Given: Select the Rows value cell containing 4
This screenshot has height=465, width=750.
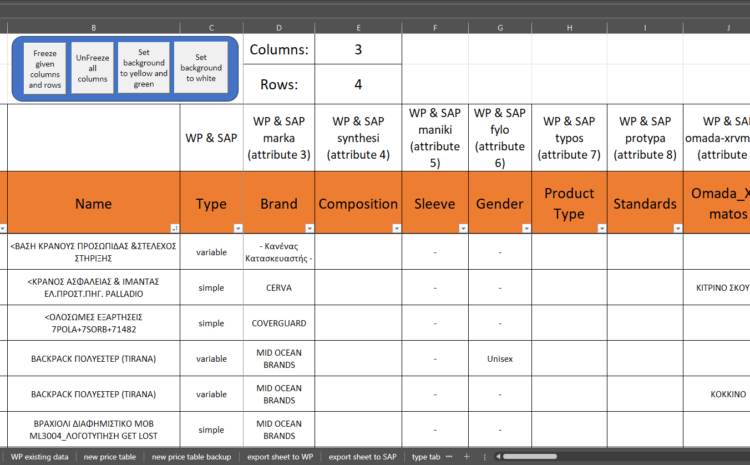Looking at the screenshot, I should pos(358,85).
